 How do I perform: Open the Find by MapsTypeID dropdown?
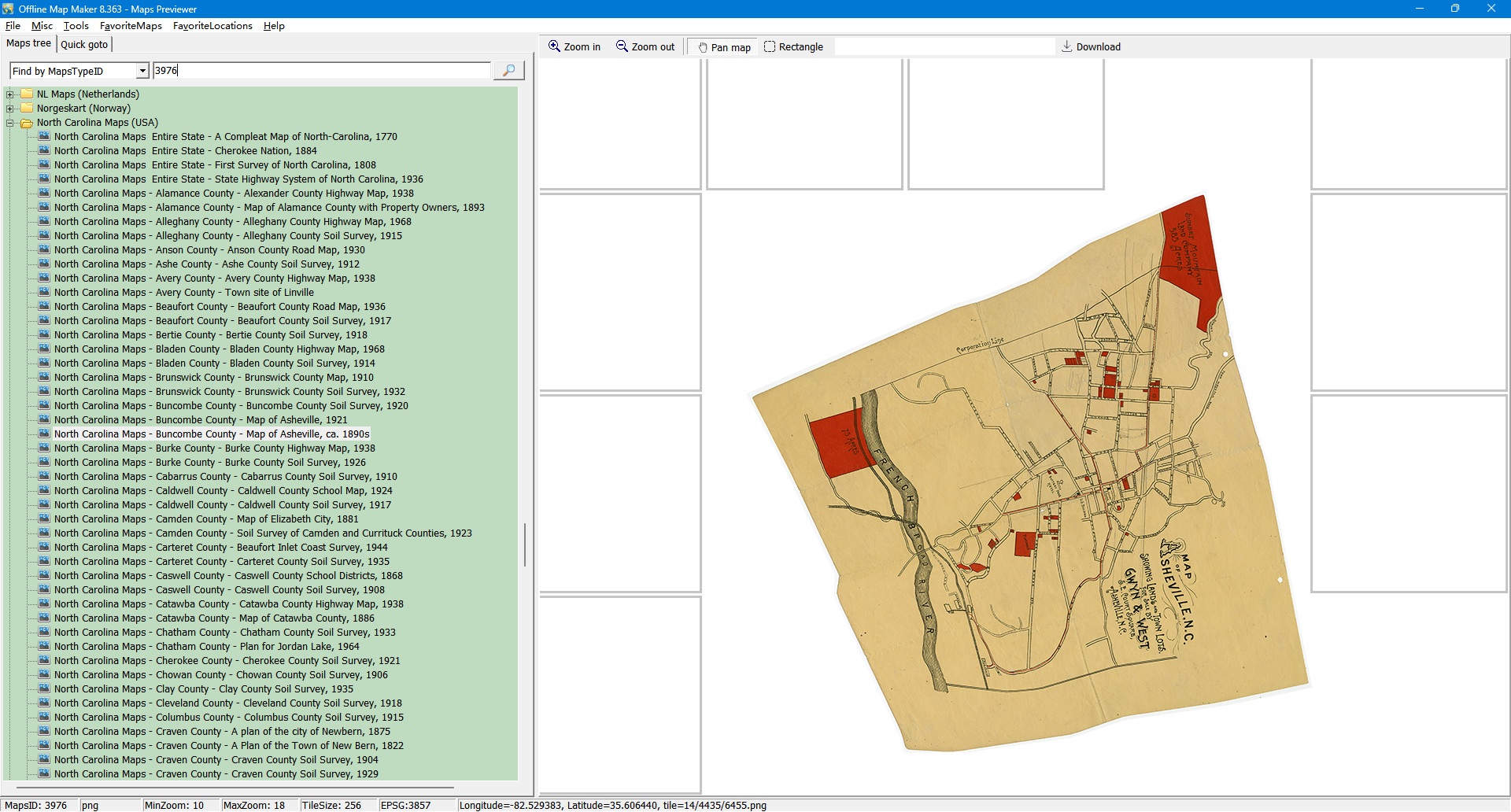[142, 72]
